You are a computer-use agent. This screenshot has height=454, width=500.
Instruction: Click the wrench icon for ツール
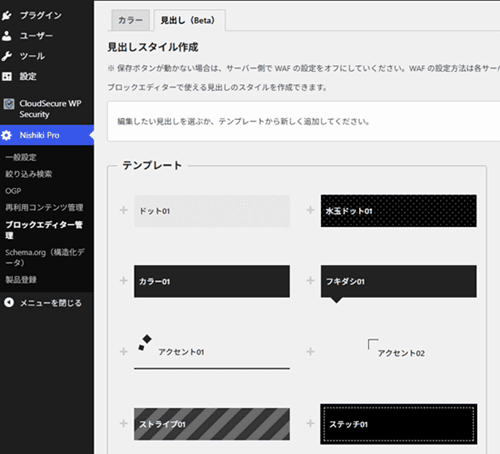[x=7, y=56]
